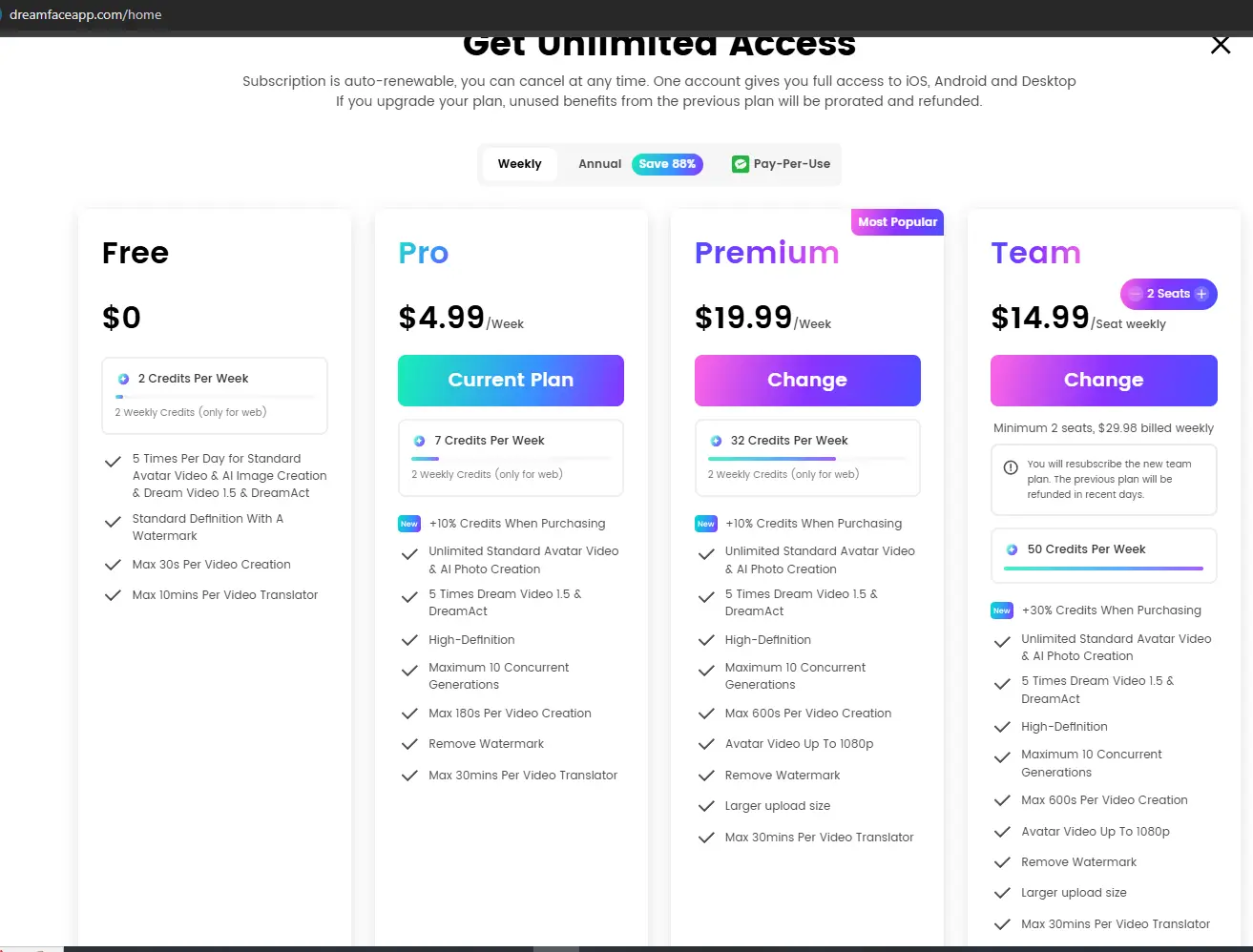Click '2 Credits Per Week' in Free plan
This screenshot has height=952, width=1253.
point(193,379)
